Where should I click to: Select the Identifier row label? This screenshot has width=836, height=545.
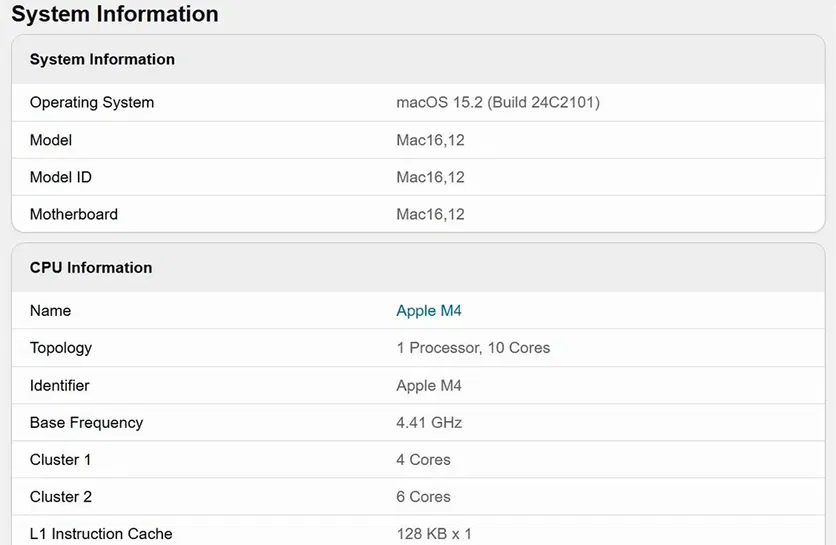pos(60,386)
